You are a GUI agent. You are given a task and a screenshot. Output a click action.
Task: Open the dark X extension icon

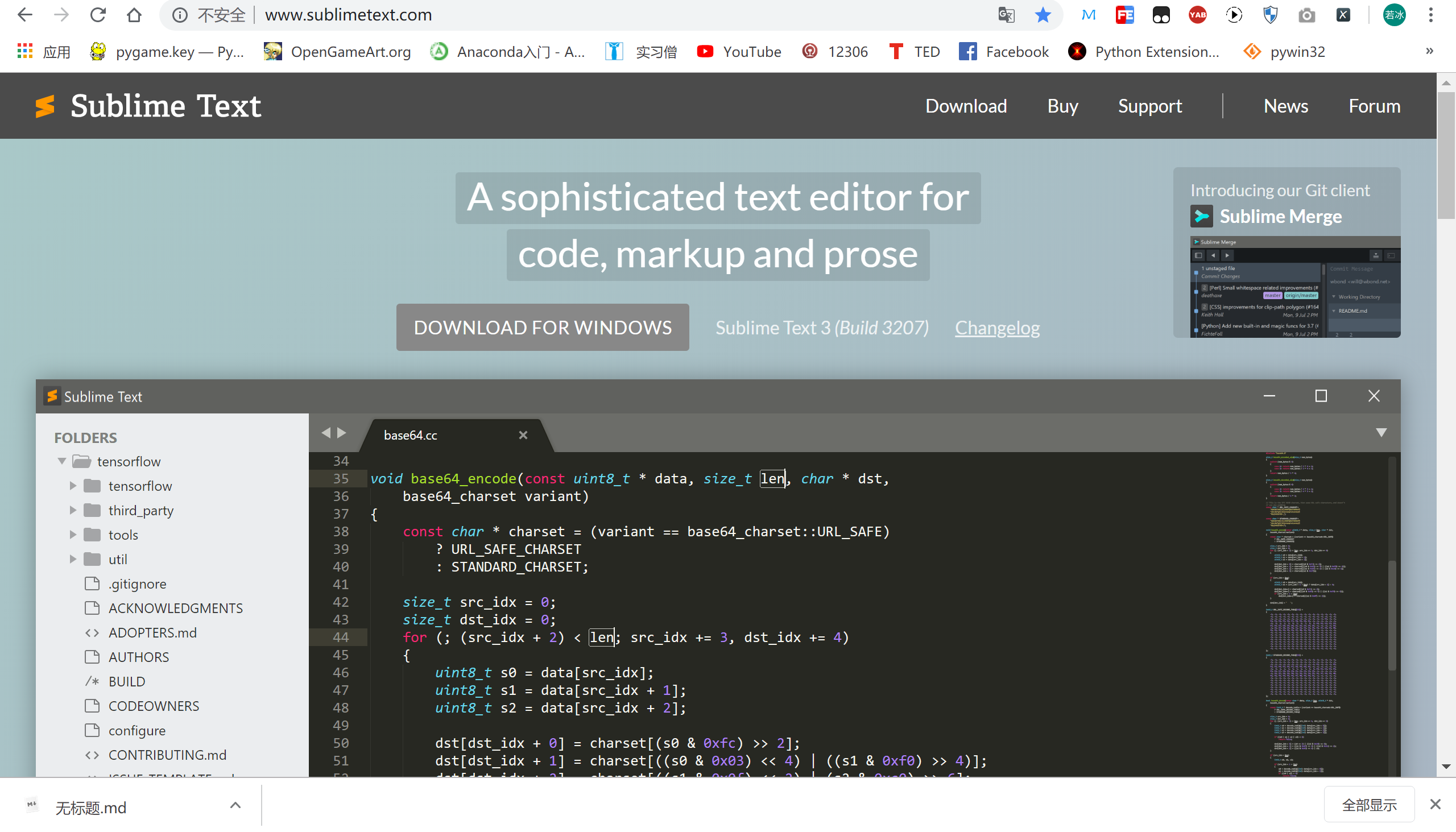pos(1343,15)
